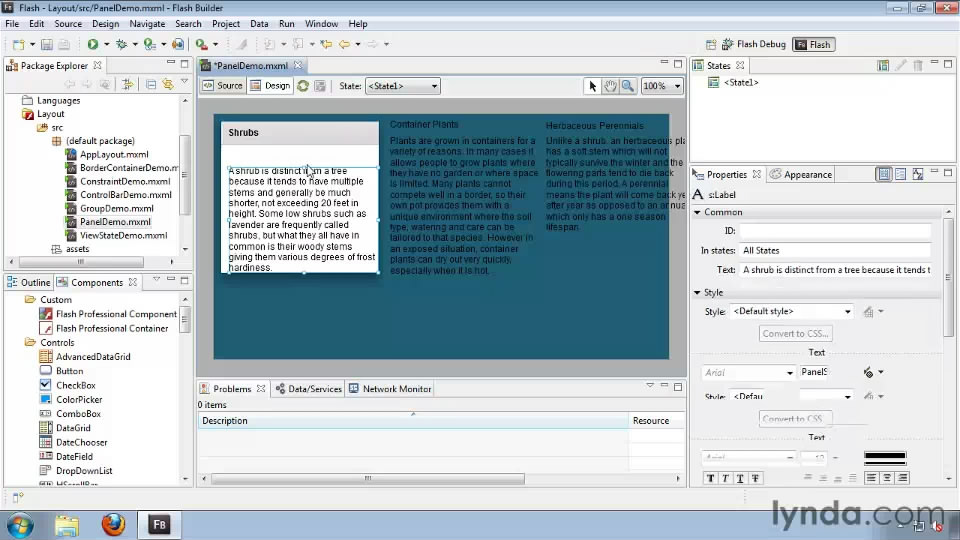The width and height of the screenshot is (960, 540).
Task: Click the New State icon in States panel
Action: (883, 66)
